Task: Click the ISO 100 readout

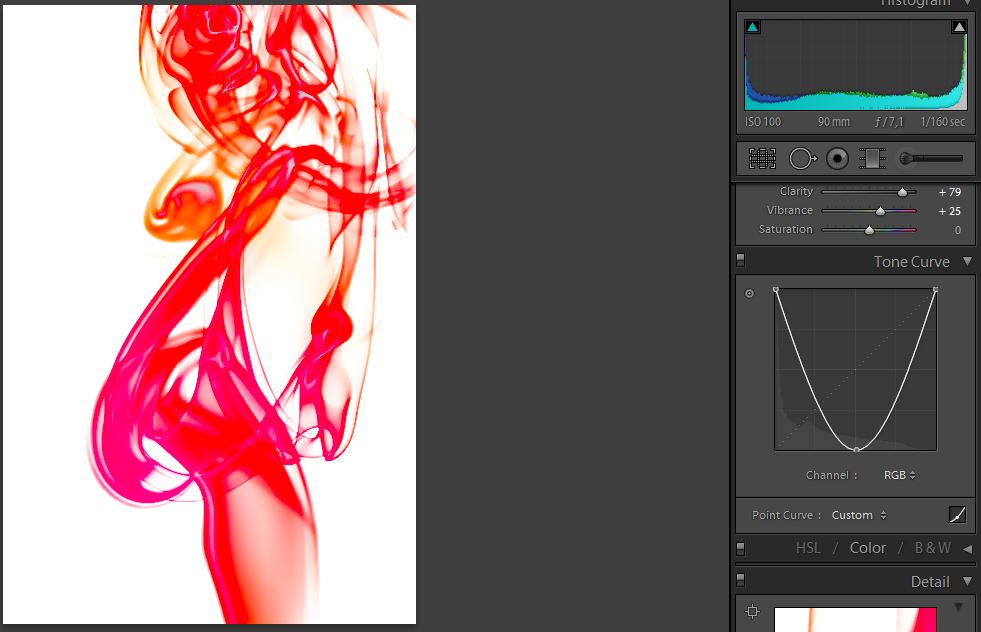Action: coord(763,122)
